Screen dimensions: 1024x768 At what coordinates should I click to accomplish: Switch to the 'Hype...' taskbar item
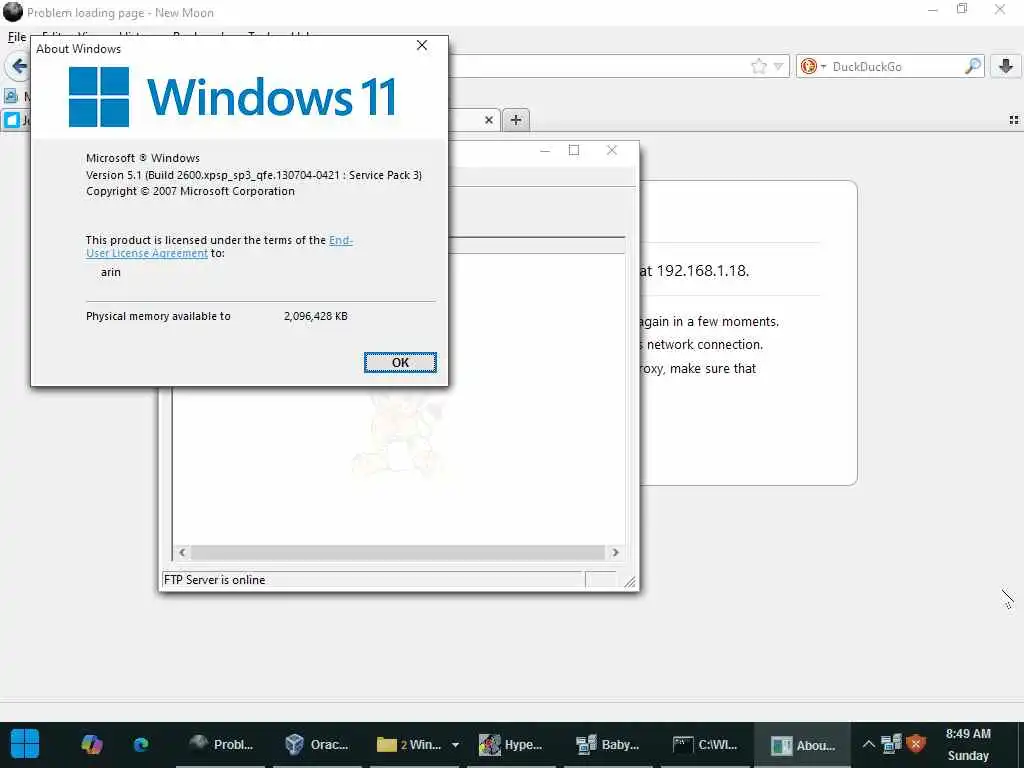click(x=510, y=744)
